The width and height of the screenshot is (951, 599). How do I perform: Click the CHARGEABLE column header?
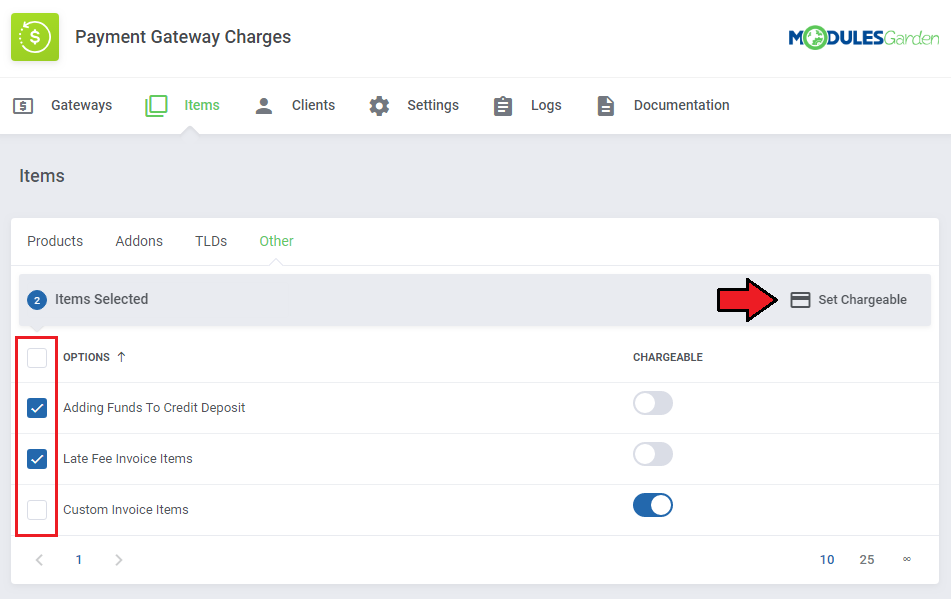[x=668, y=357]
